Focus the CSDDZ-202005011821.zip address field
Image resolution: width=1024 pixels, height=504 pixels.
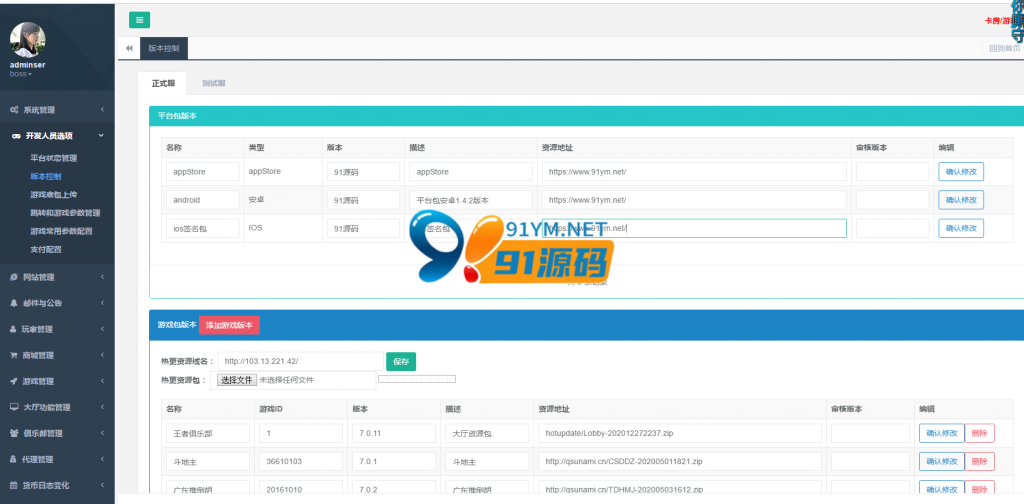click(x=680, y=461)
